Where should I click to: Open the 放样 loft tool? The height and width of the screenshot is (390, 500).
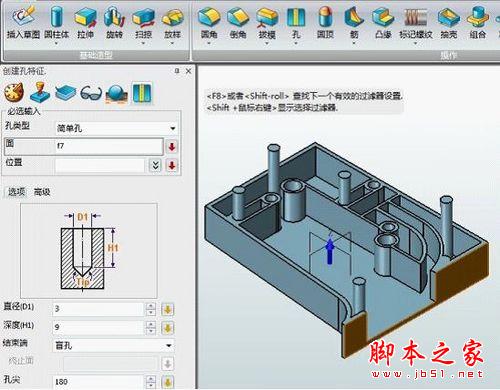(x=172, y=22)
